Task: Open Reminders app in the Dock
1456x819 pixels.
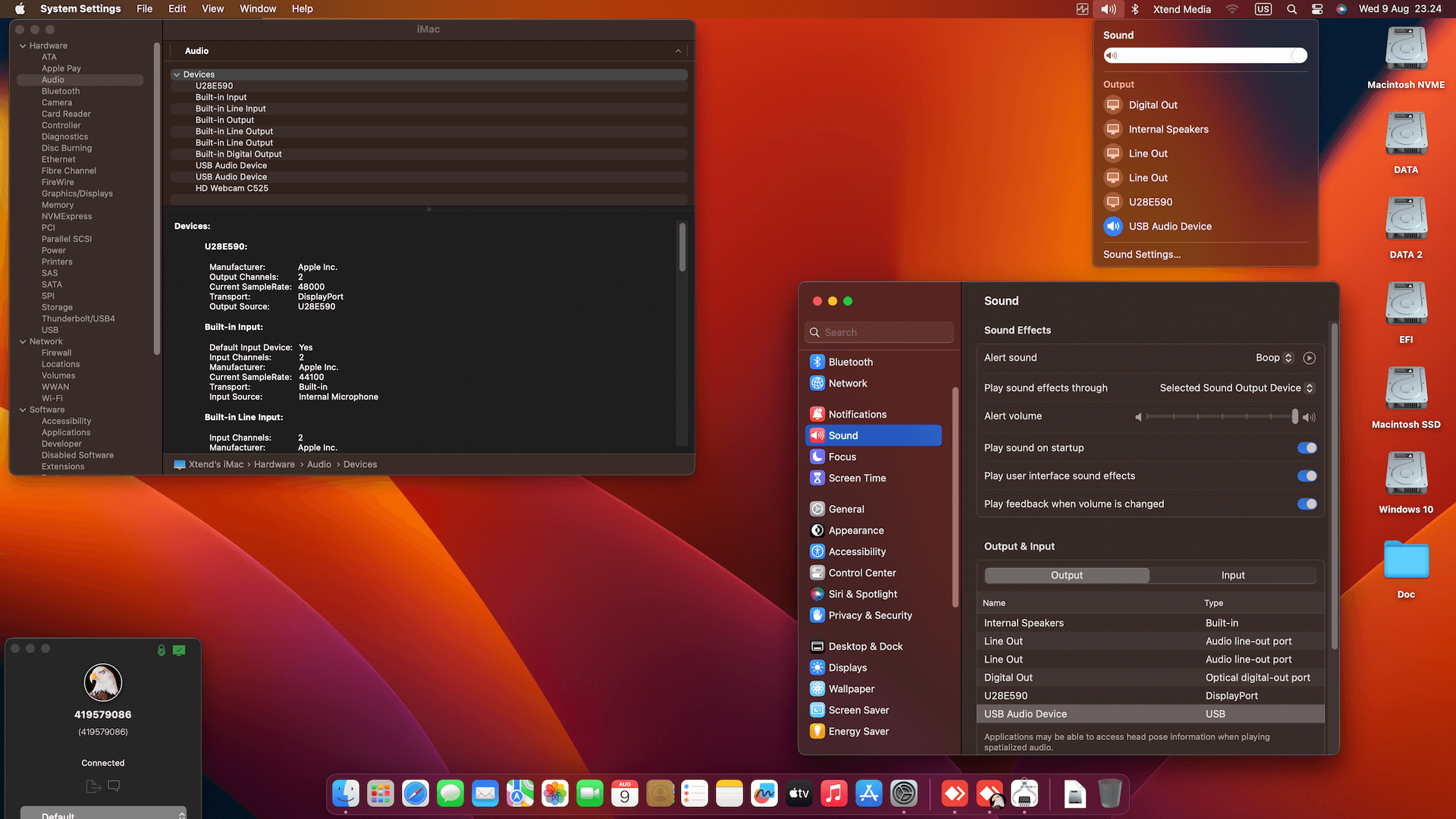Action: [695, 794]
